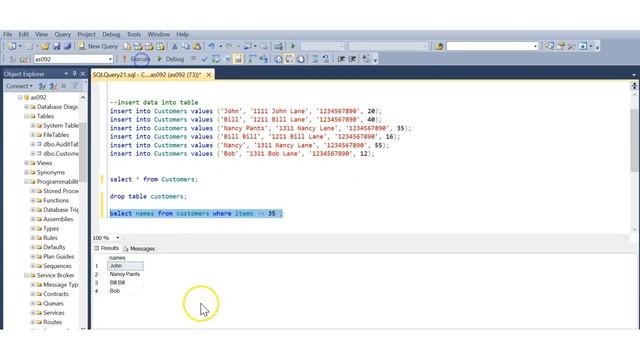
Task: Open the as092 database dropdown
Action: 110,59
